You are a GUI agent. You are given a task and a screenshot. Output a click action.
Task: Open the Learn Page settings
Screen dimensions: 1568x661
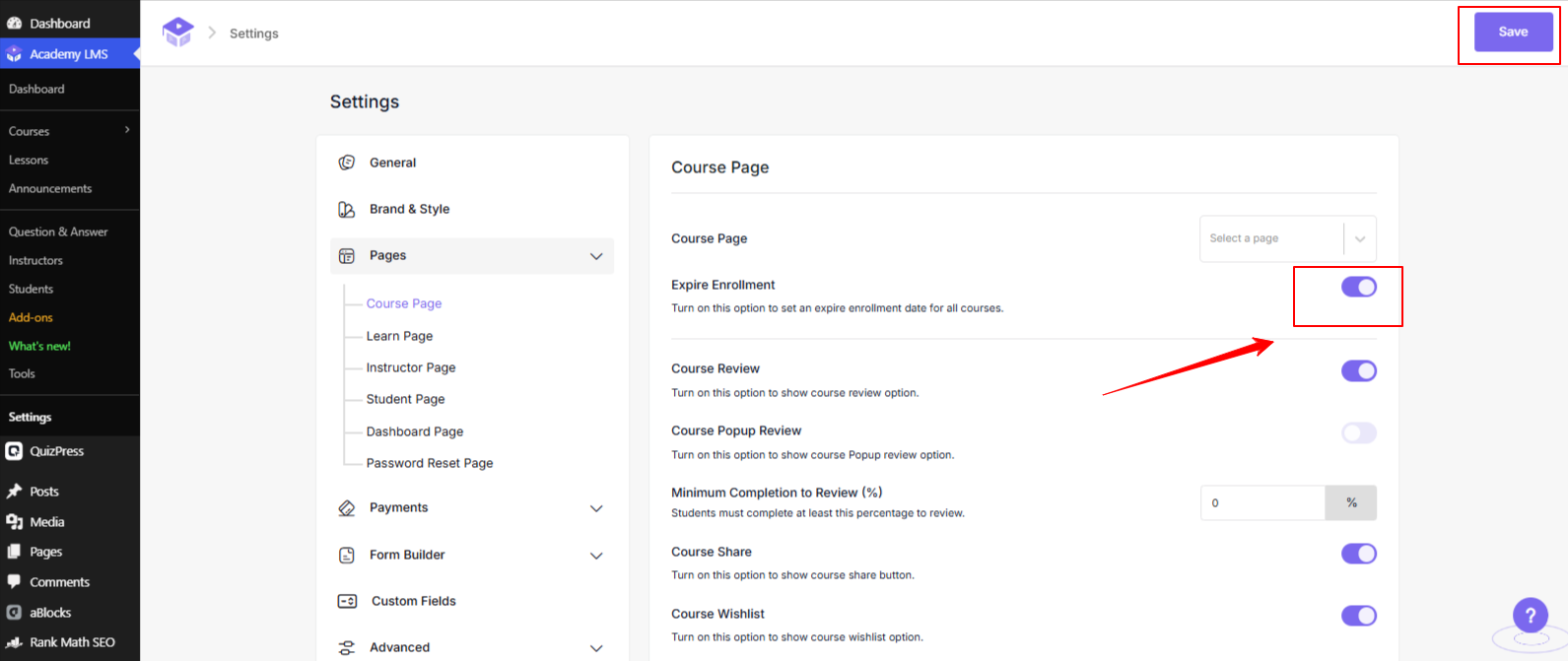(x=399, y=336)
